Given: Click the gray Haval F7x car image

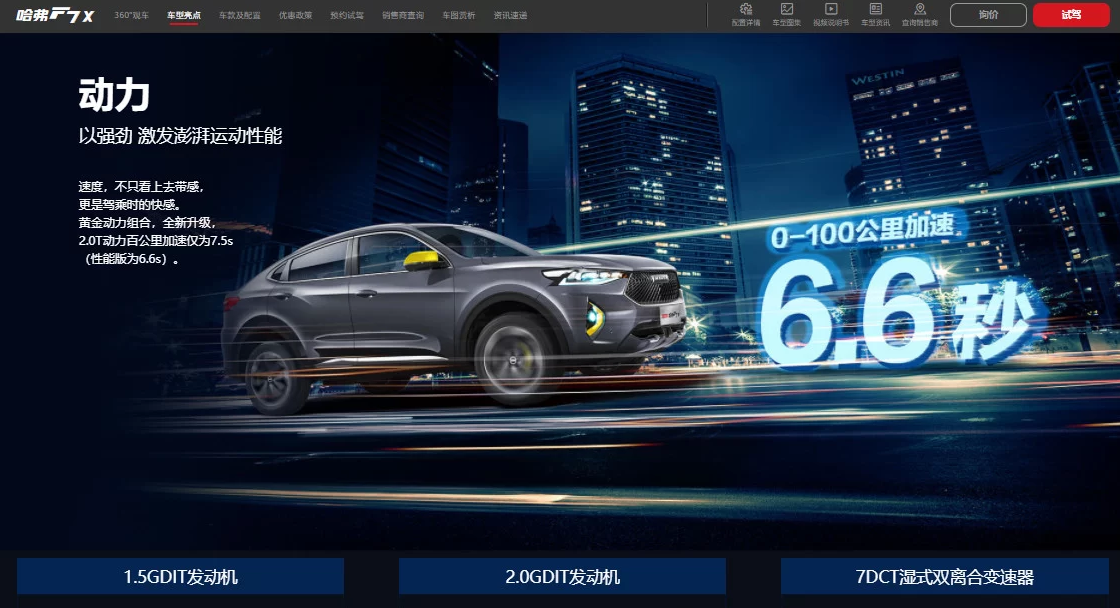Looking at the screenshot, I should 455,317.
